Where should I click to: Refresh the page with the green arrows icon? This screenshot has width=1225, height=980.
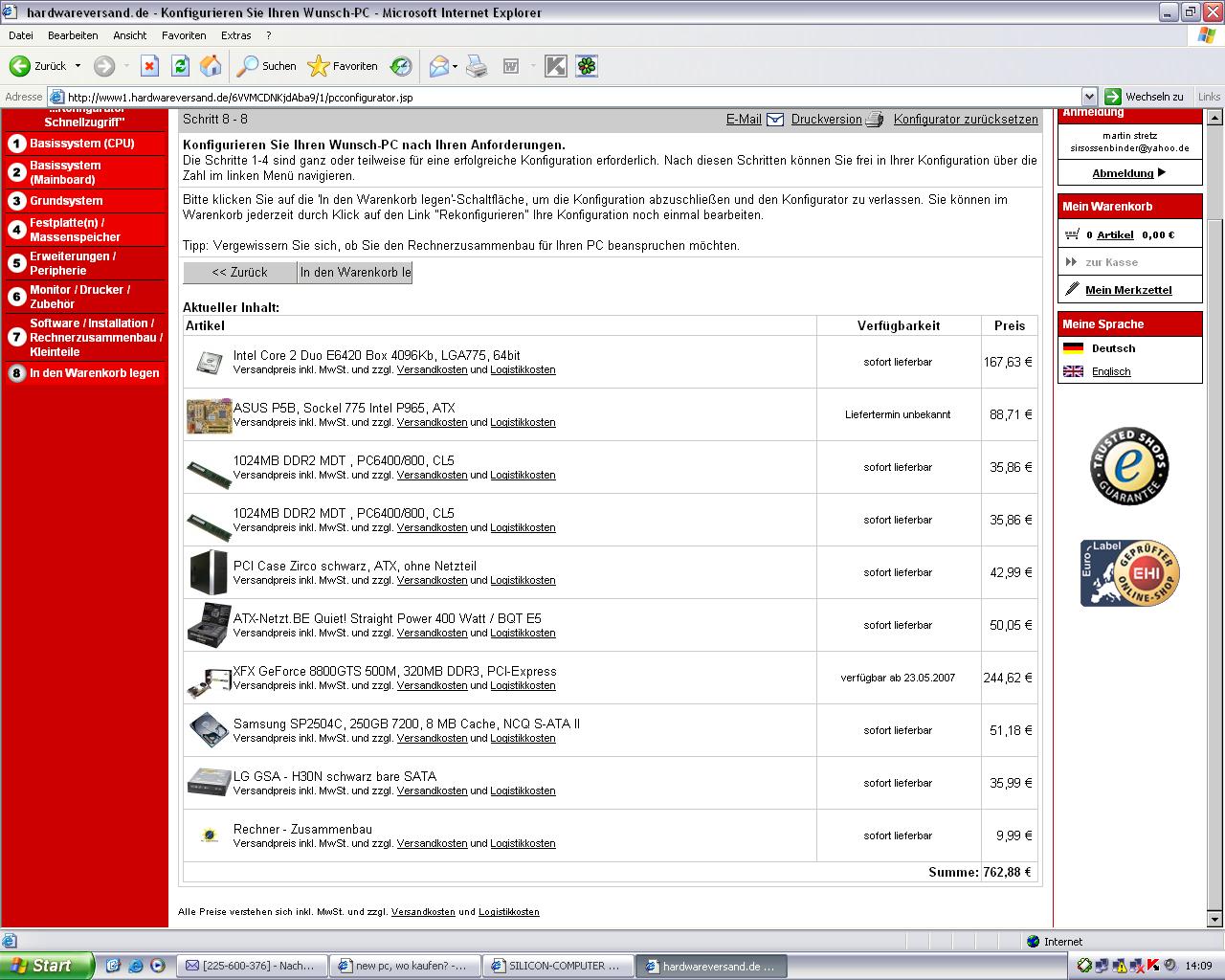pos(180,66)
